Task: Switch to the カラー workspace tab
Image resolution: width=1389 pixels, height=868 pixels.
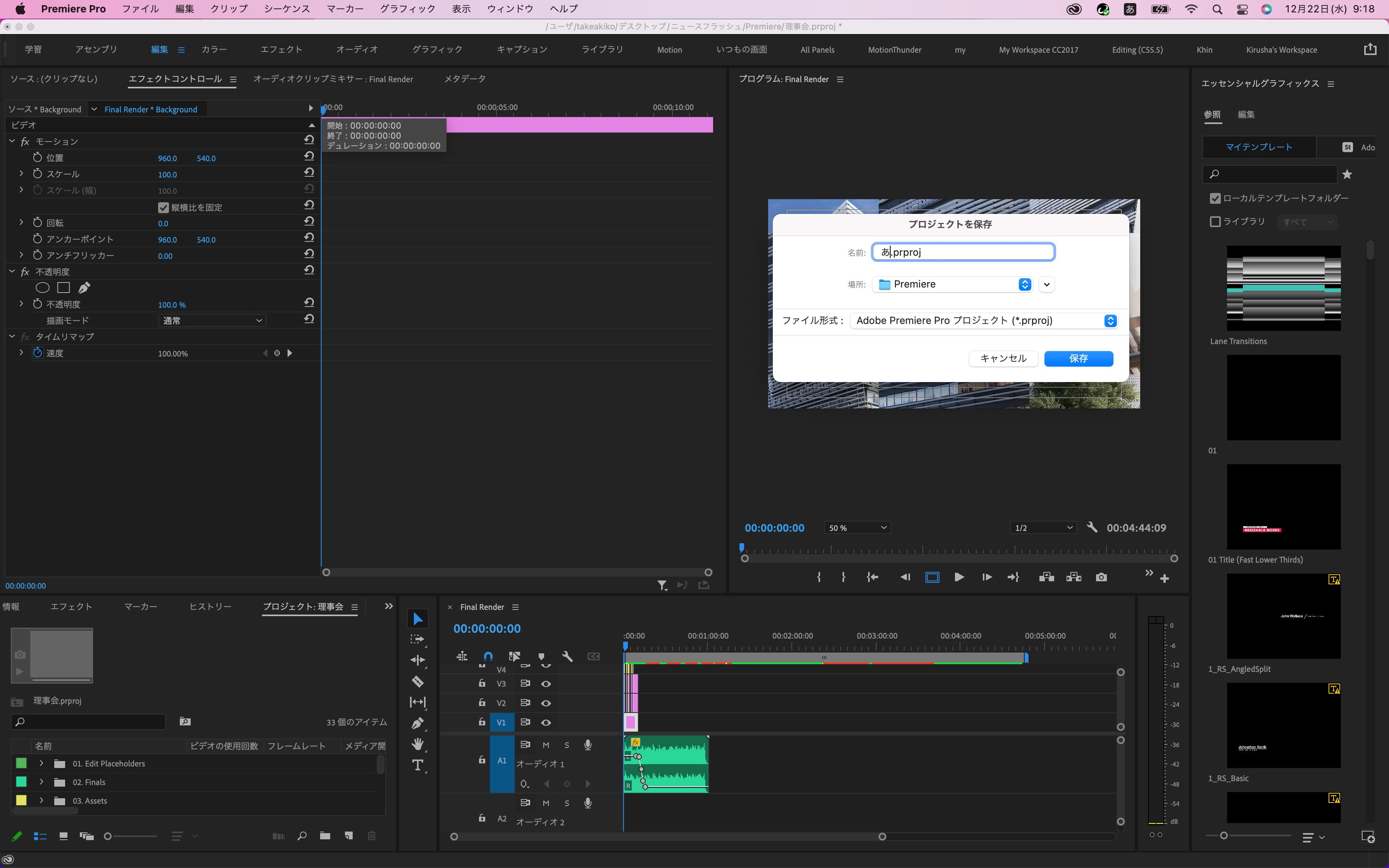Action: 214,49
